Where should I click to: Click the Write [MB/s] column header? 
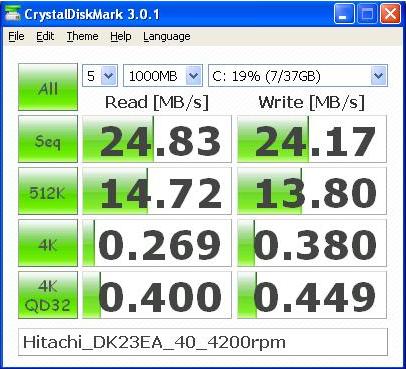312,102
